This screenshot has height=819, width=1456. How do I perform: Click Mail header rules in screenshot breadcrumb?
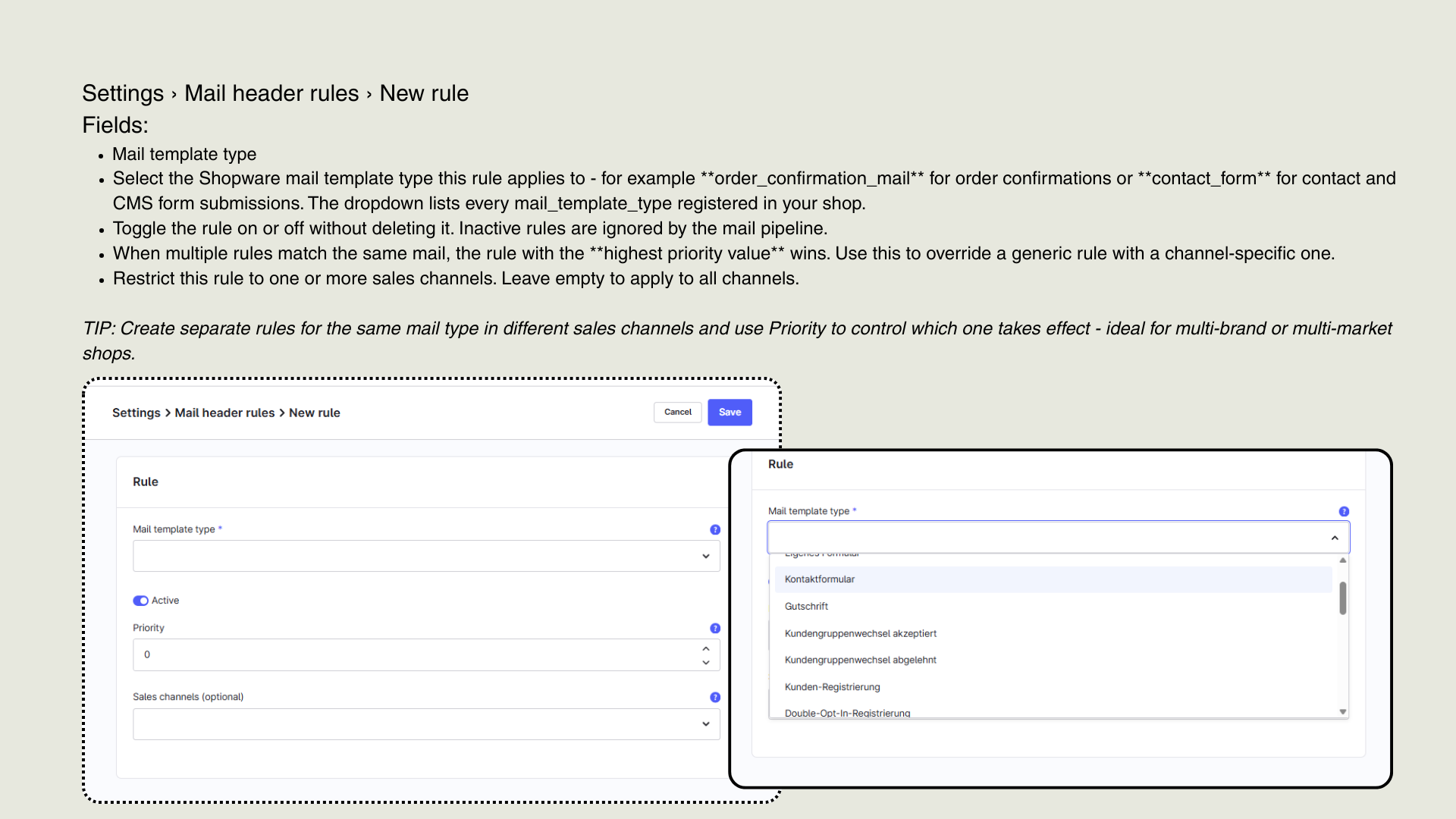click(x=224, y=413)
